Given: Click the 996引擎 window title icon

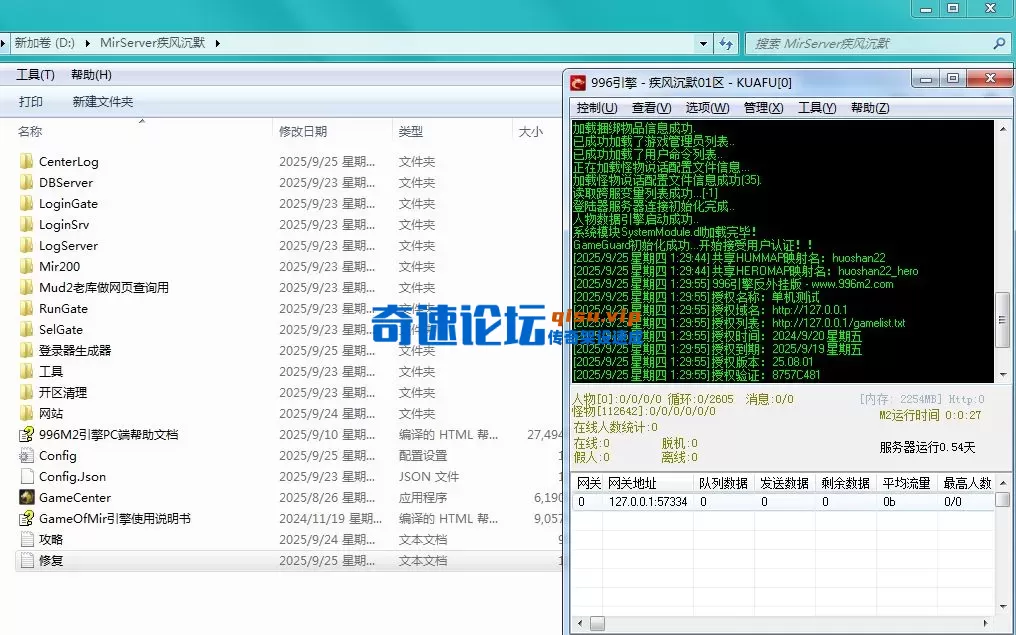Looking at the screenshot, I should 578,82.
